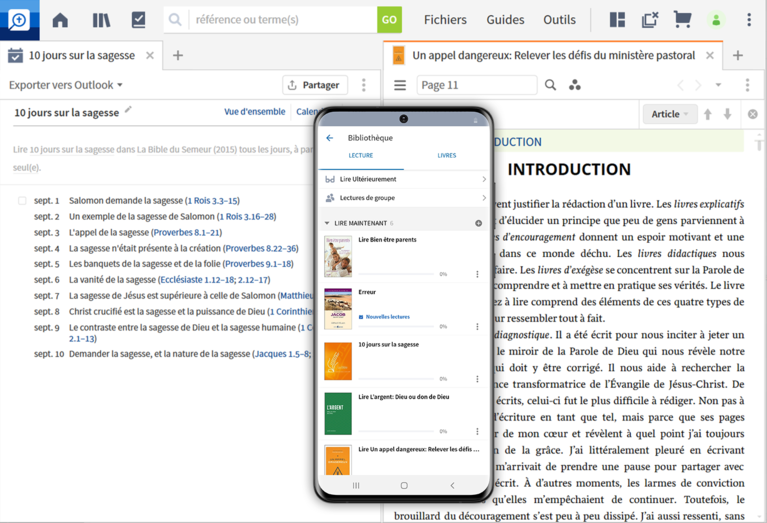Navigate to previous article up arrow
Viewport: 767px width, 523px height.
click(707, 114)
